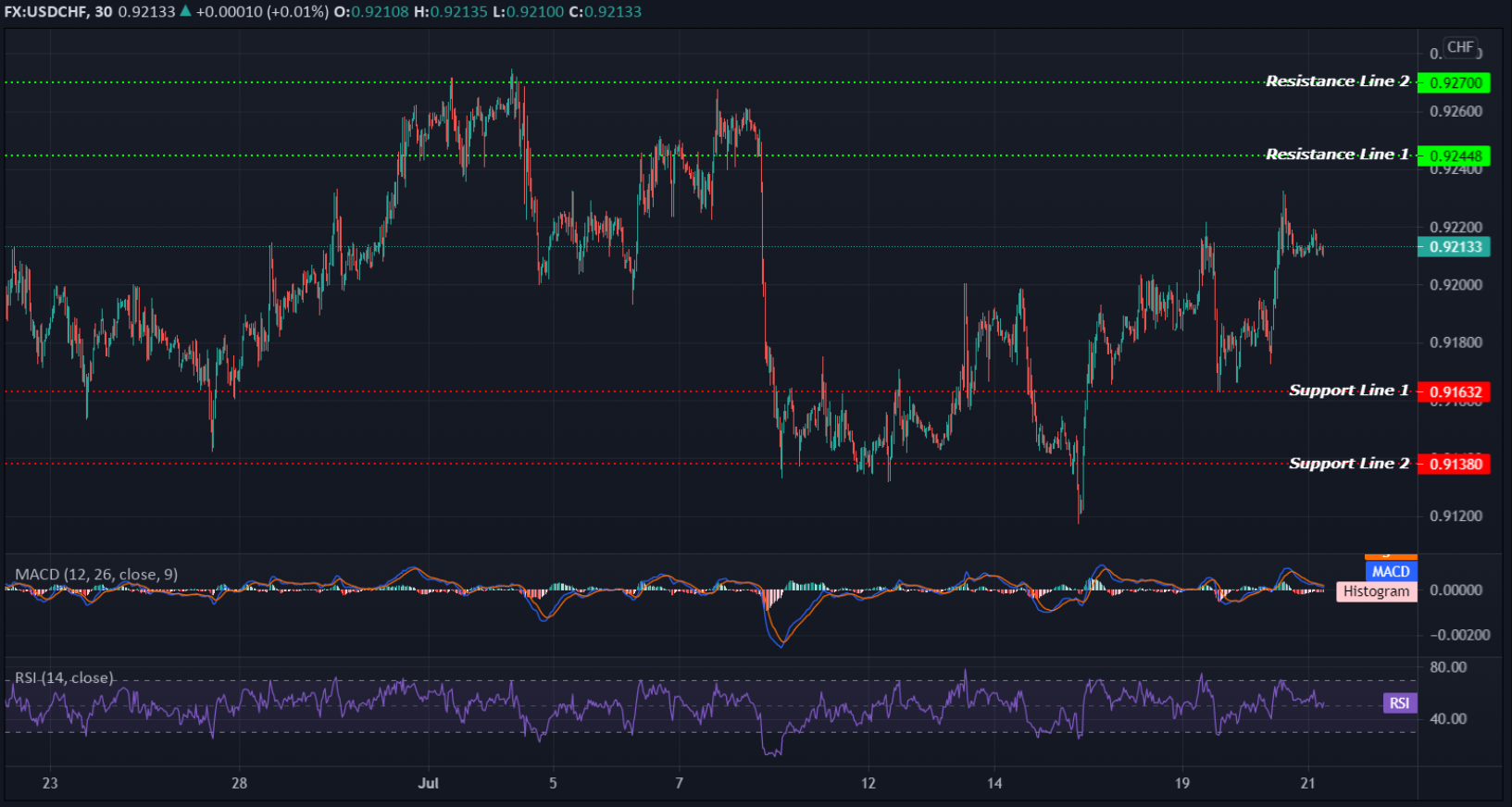Image resolution: width=1512 pixels, height=807 pixels.
Task: Select the green 0.92448 price label
Action: click(1454, 155)
